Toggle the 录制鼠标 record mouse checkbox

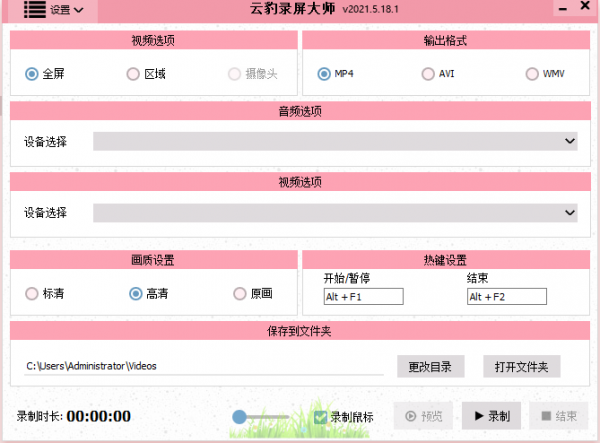tap(320, 417)
